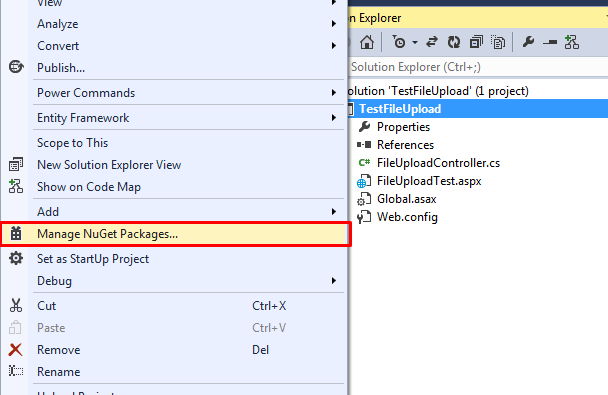Refresh Solution Explorer with the refresh icon

coord(454,42)
